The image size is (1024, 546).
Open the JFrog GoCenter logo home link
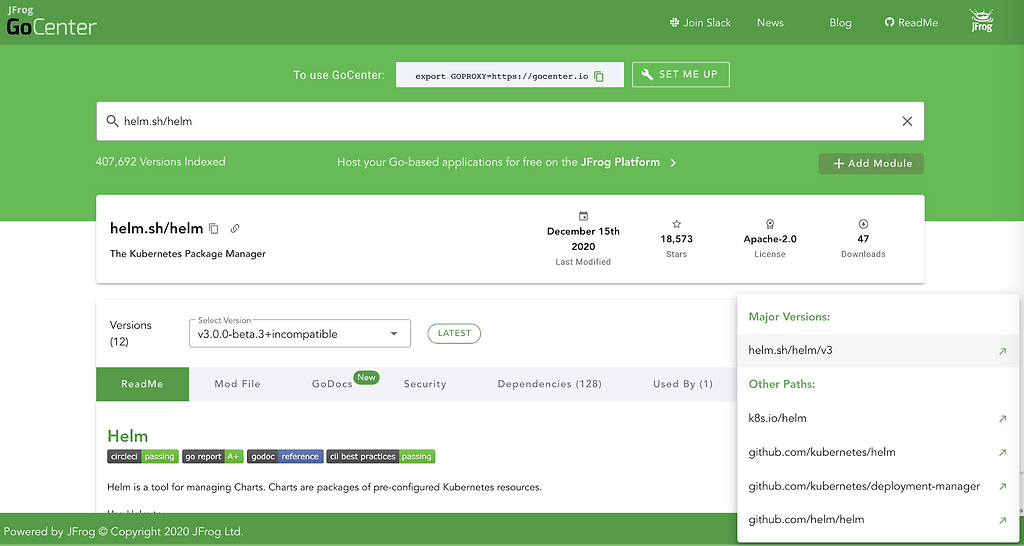pos(52,23)
